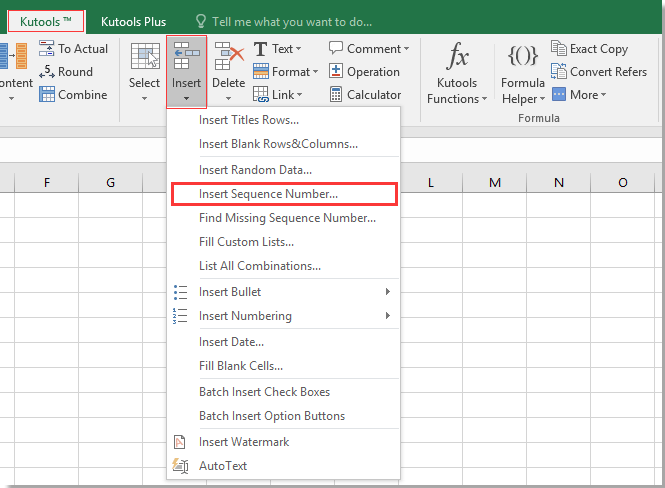Expand the Delete dropdown arrow

229,99
